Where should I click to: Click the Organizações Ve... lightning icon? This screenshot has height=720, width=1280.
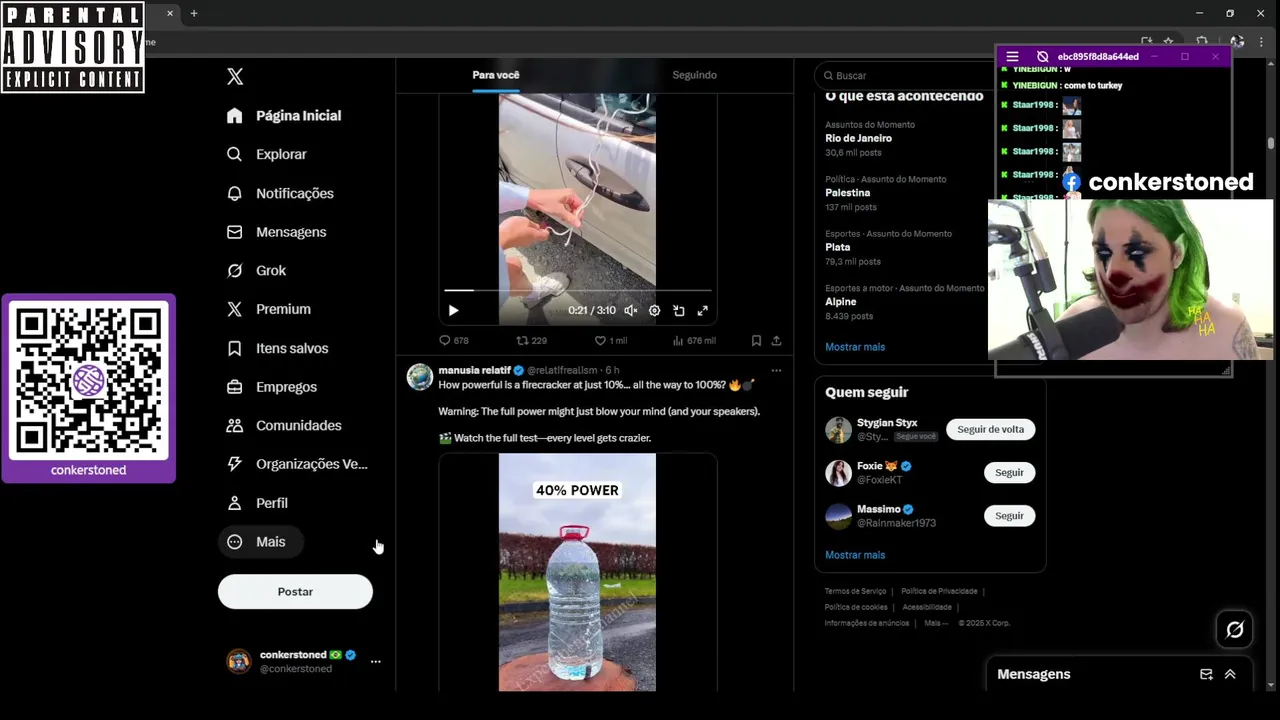(x=235, y=464)
